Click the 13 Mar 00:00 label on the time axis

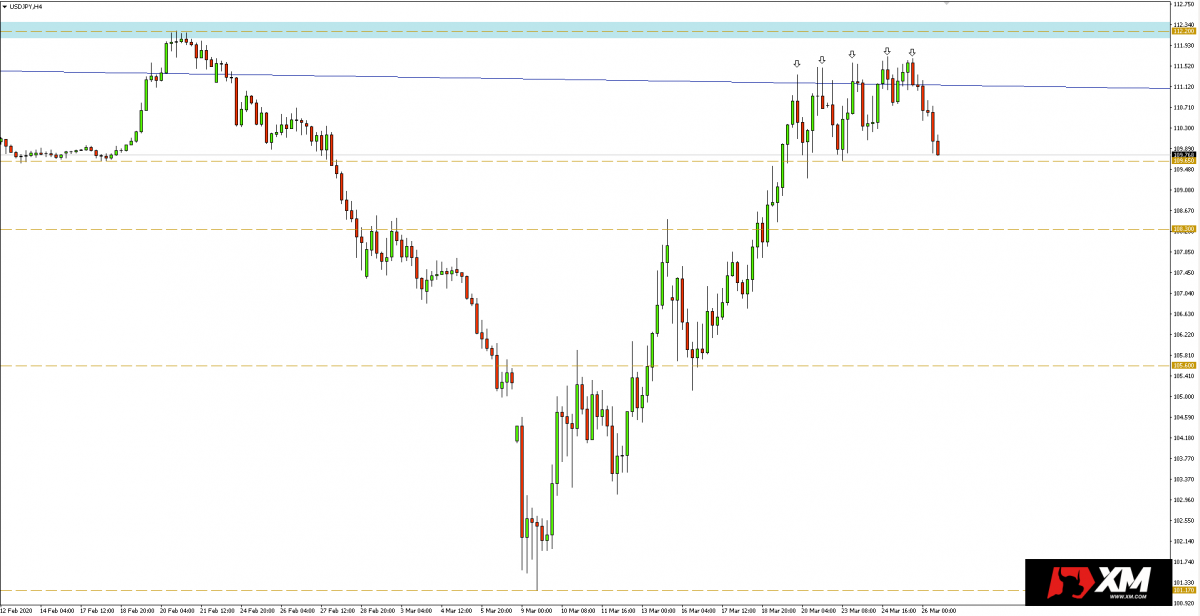coord(660,610)
